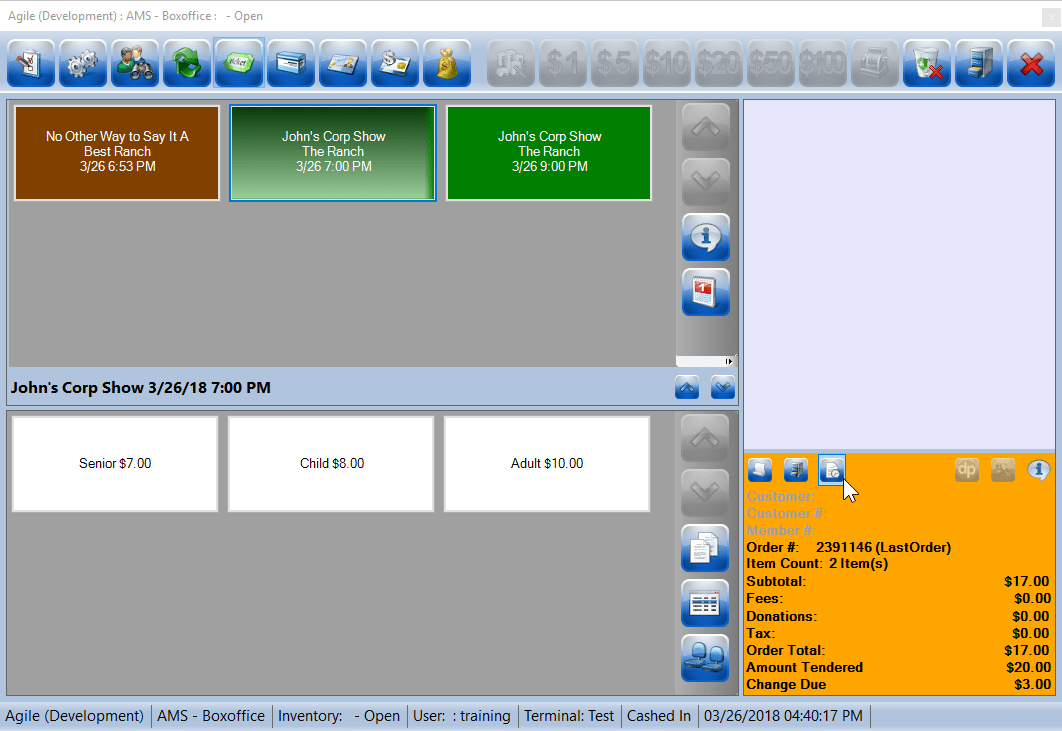The height and width of the screenshot is (731, 1062).
Task: Open the calendar icon beside events
Action: point(705,292)
